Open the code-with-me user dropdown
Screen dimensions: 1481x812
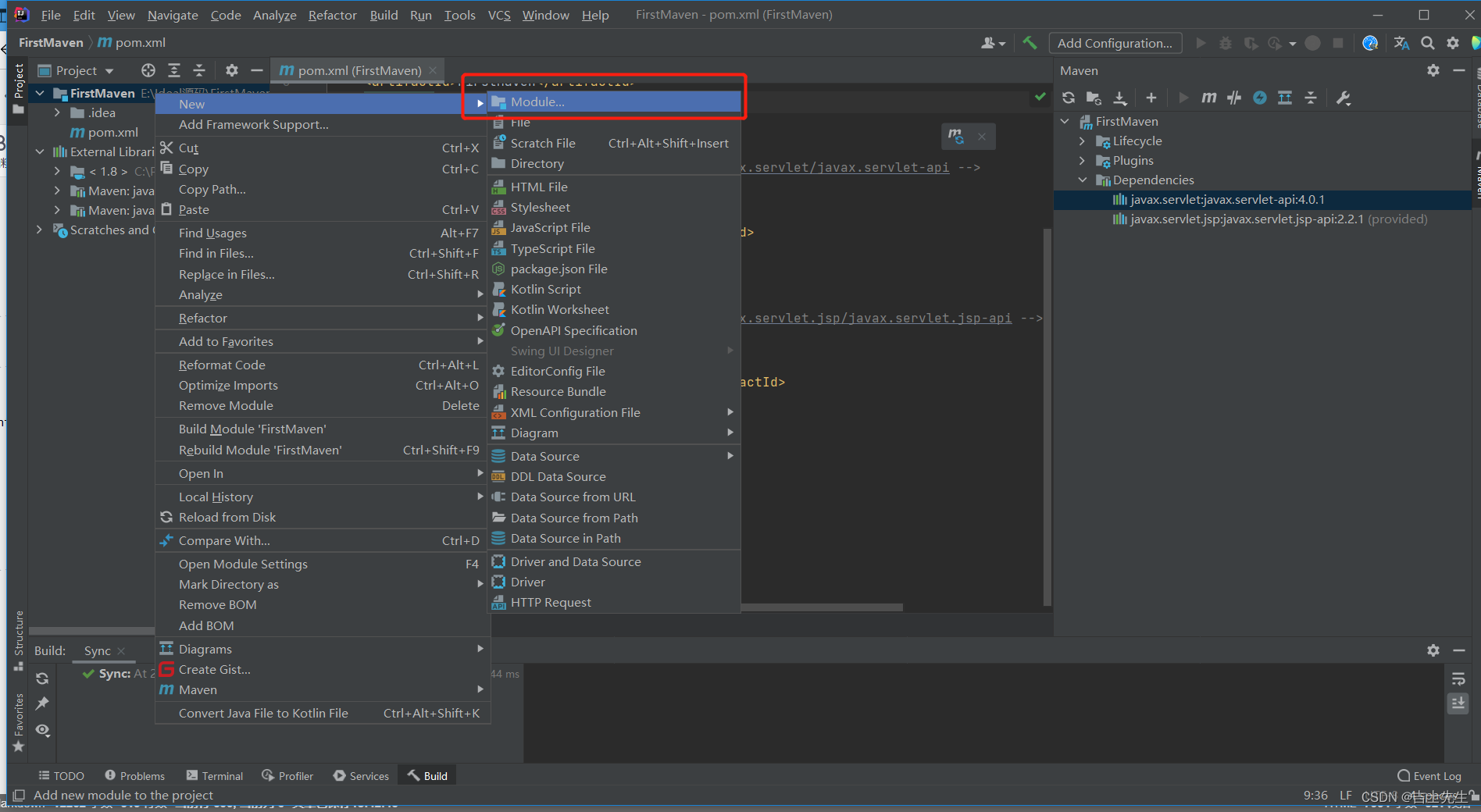click(x=993, y=43)
